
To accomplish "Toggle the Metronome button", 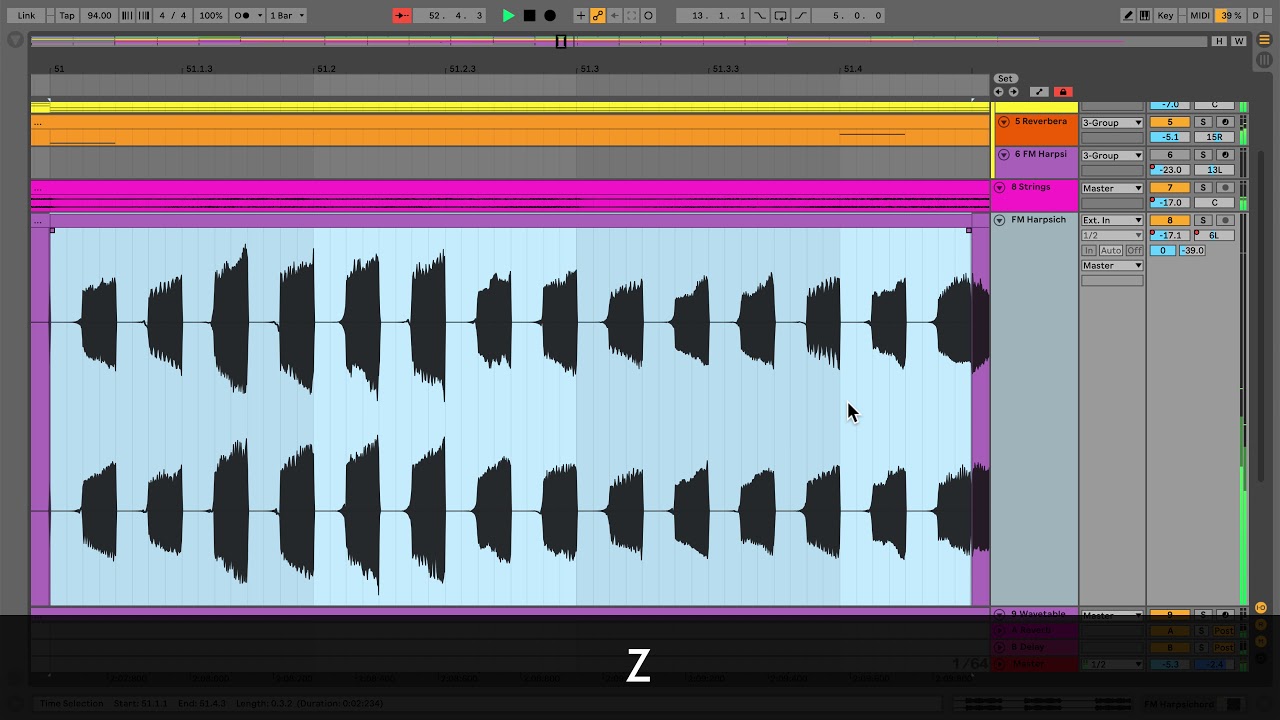I will 241,15.
